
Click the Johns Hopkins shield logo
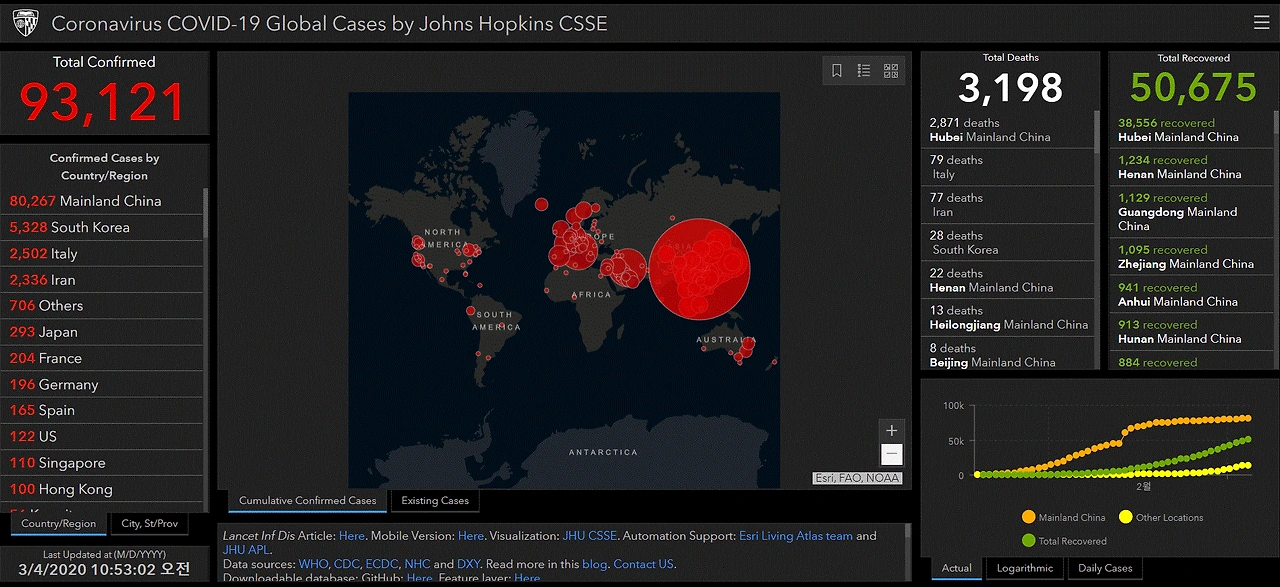[x=25, y=22]
